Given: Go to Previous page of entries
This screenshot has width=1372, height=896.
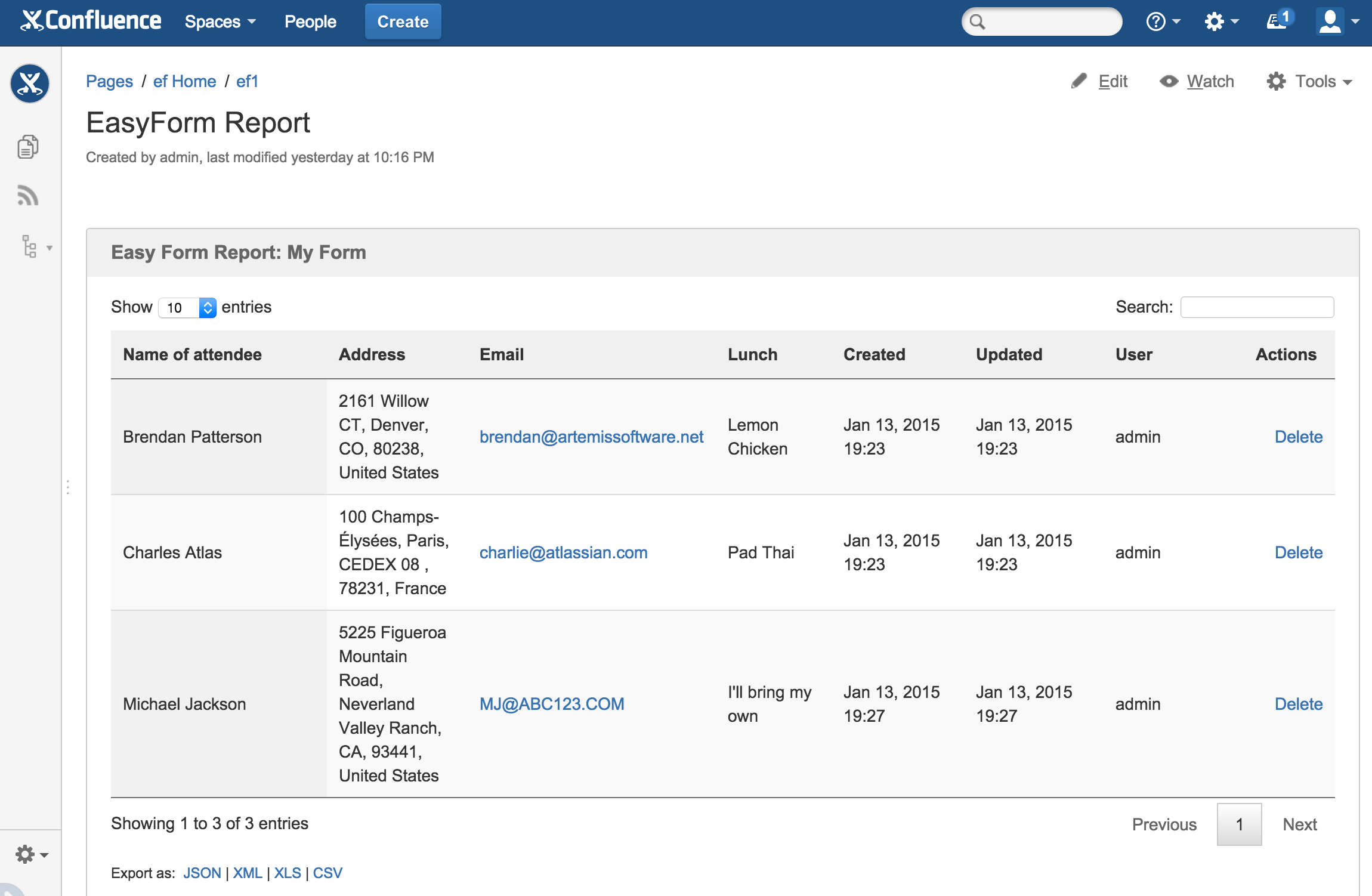Looking at the screenshot, I should click(1164, 824).
